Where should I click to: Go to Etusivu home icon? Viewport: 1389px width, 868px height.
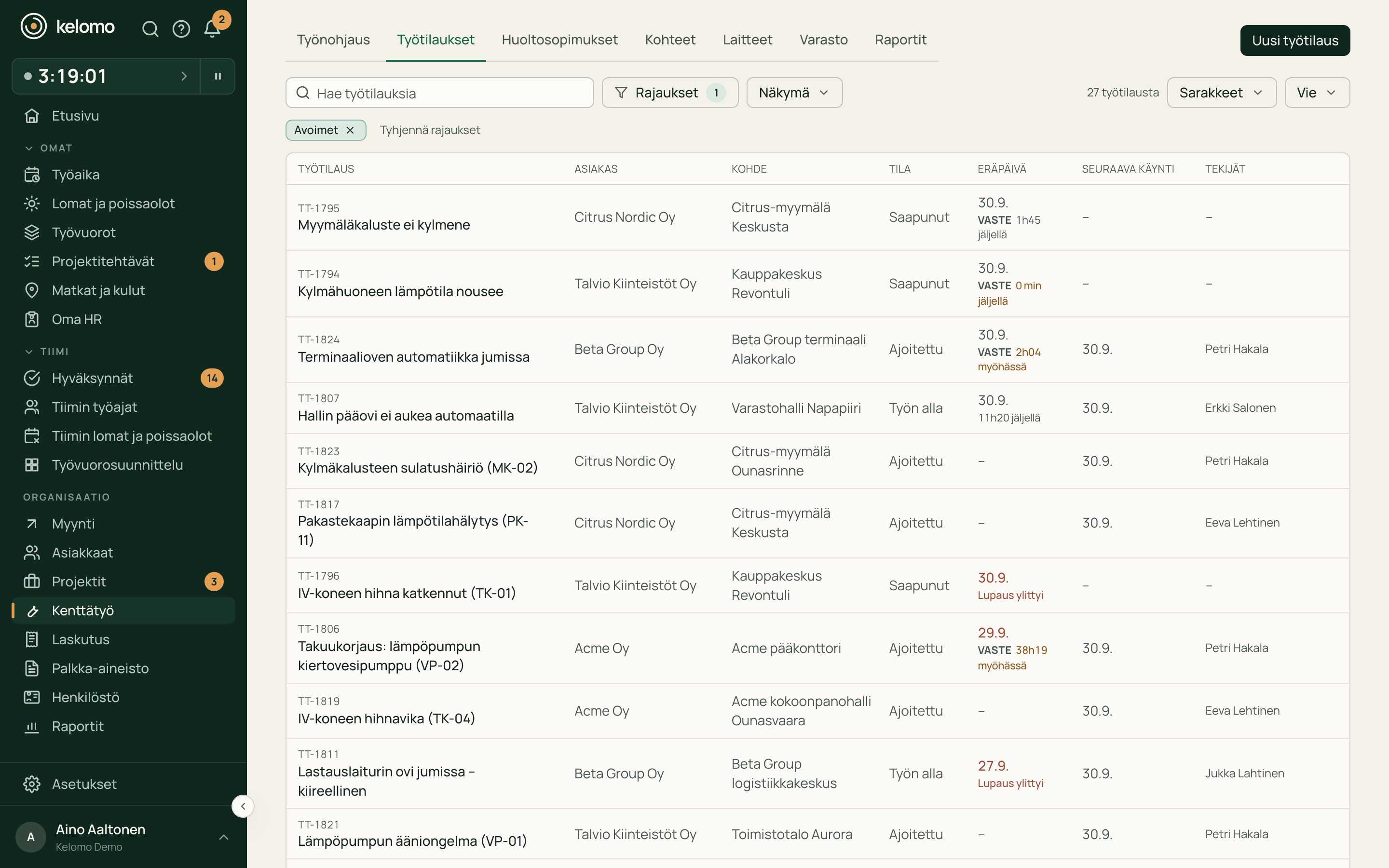31,115
